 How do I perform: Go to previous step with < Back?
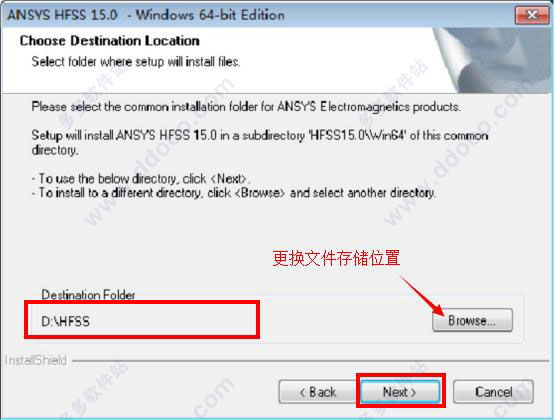point(317,392)
